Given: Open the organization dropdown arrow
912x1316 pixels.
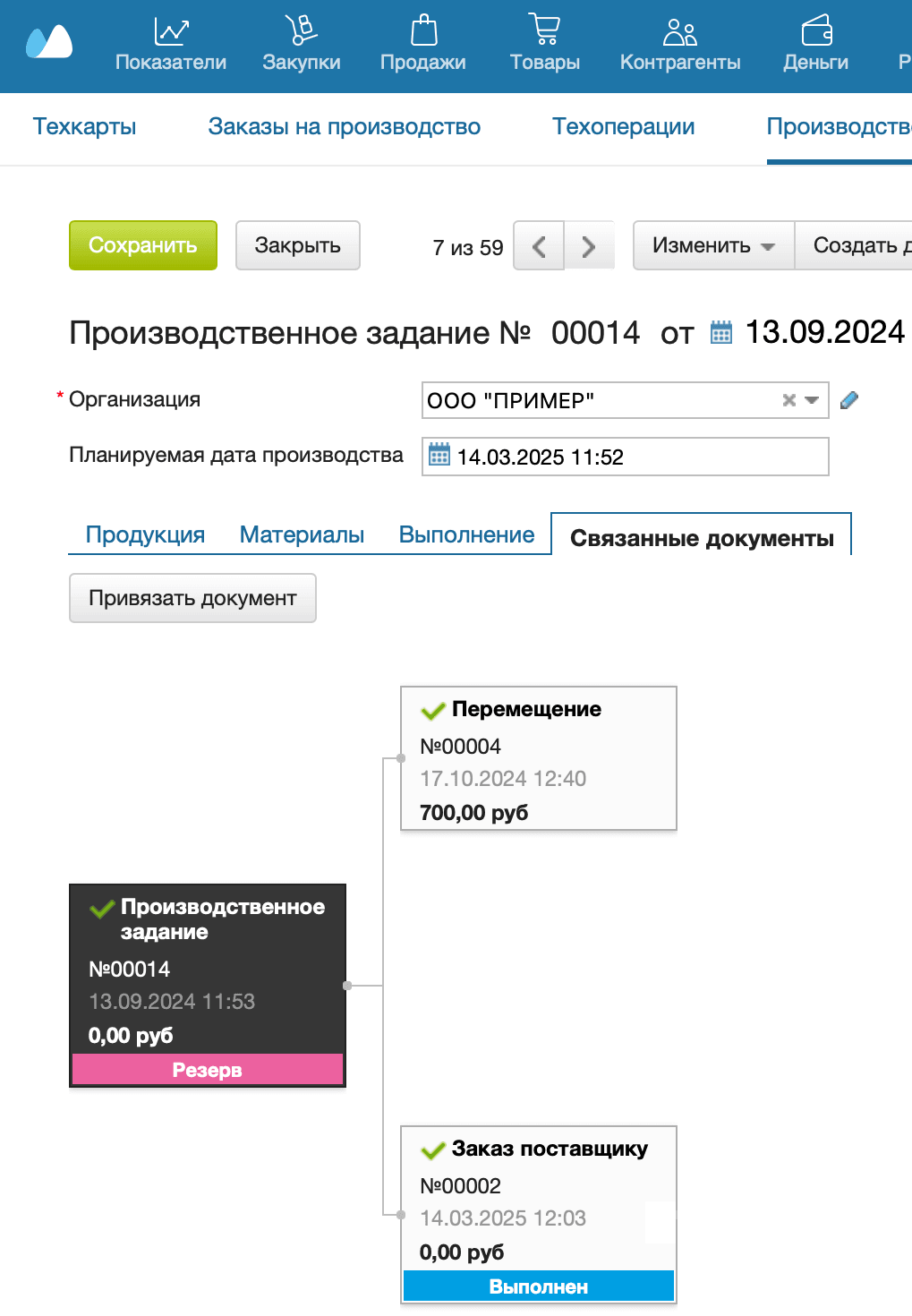Looking at the screenshot, I should click(811, 400).
